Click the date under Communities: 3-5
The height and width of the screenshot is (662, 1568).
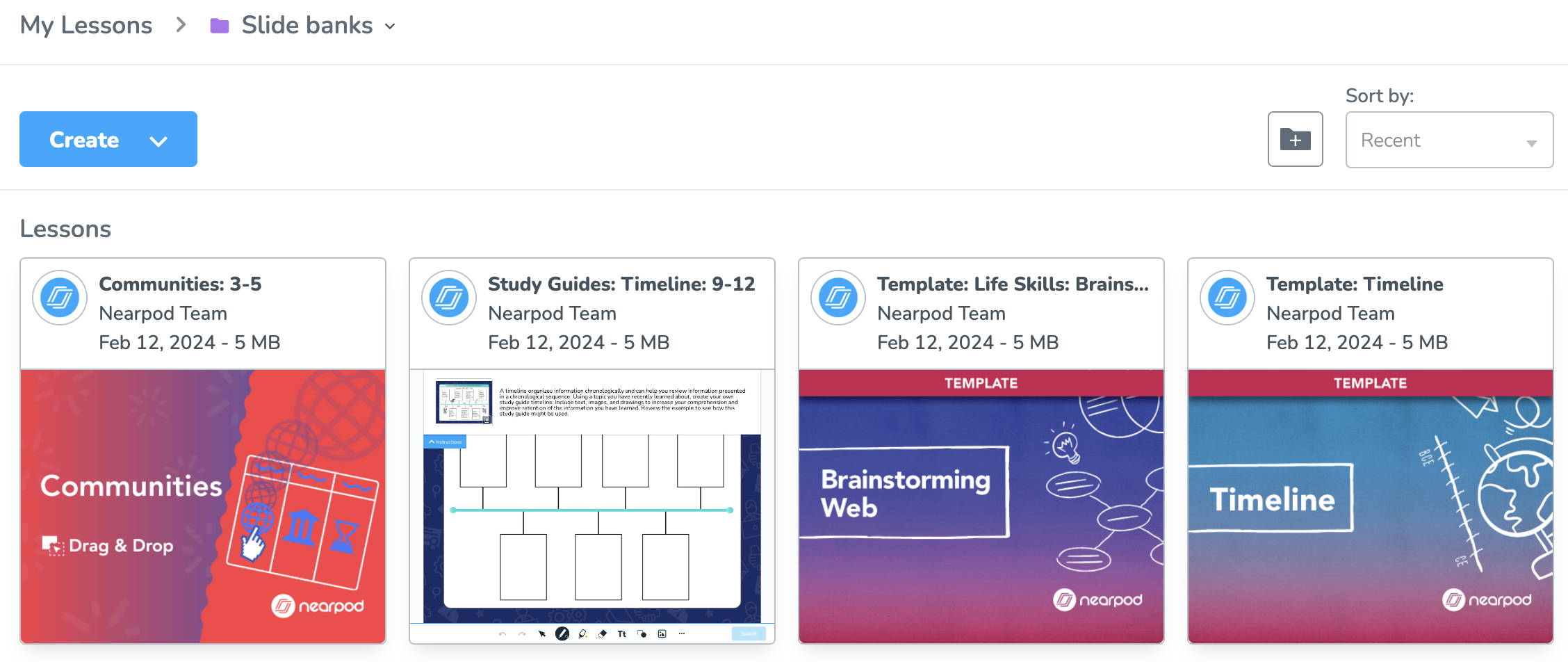tap(190, 342)
